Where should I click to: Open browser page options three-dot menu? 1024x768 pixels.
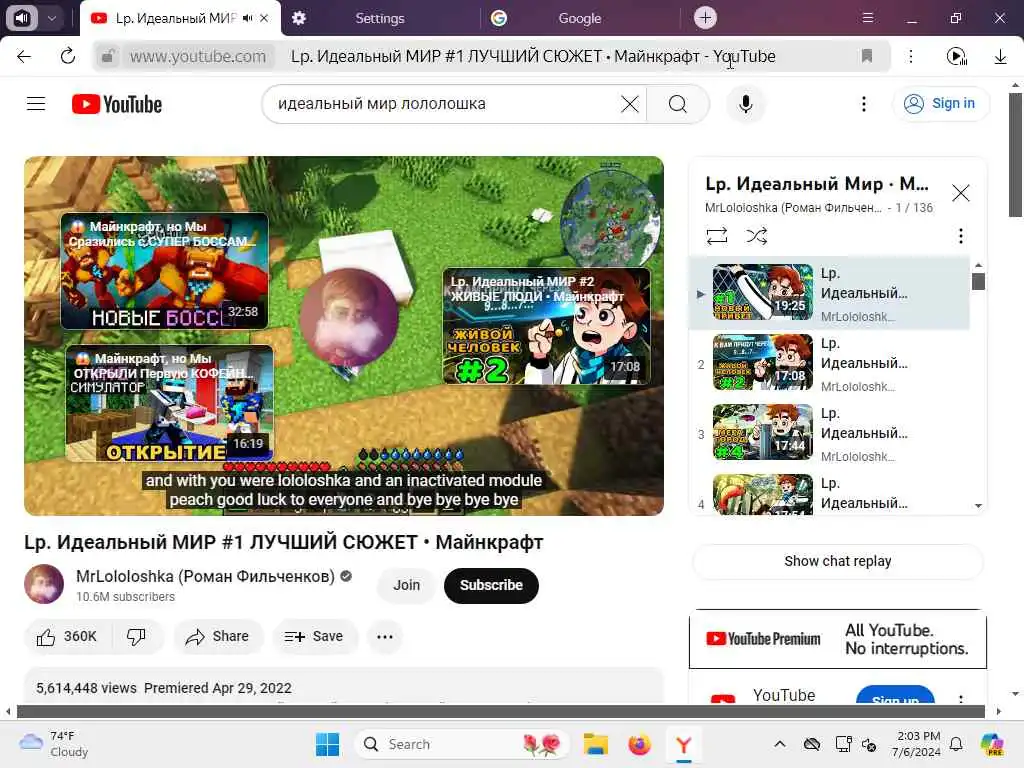(x=911, y=56)
